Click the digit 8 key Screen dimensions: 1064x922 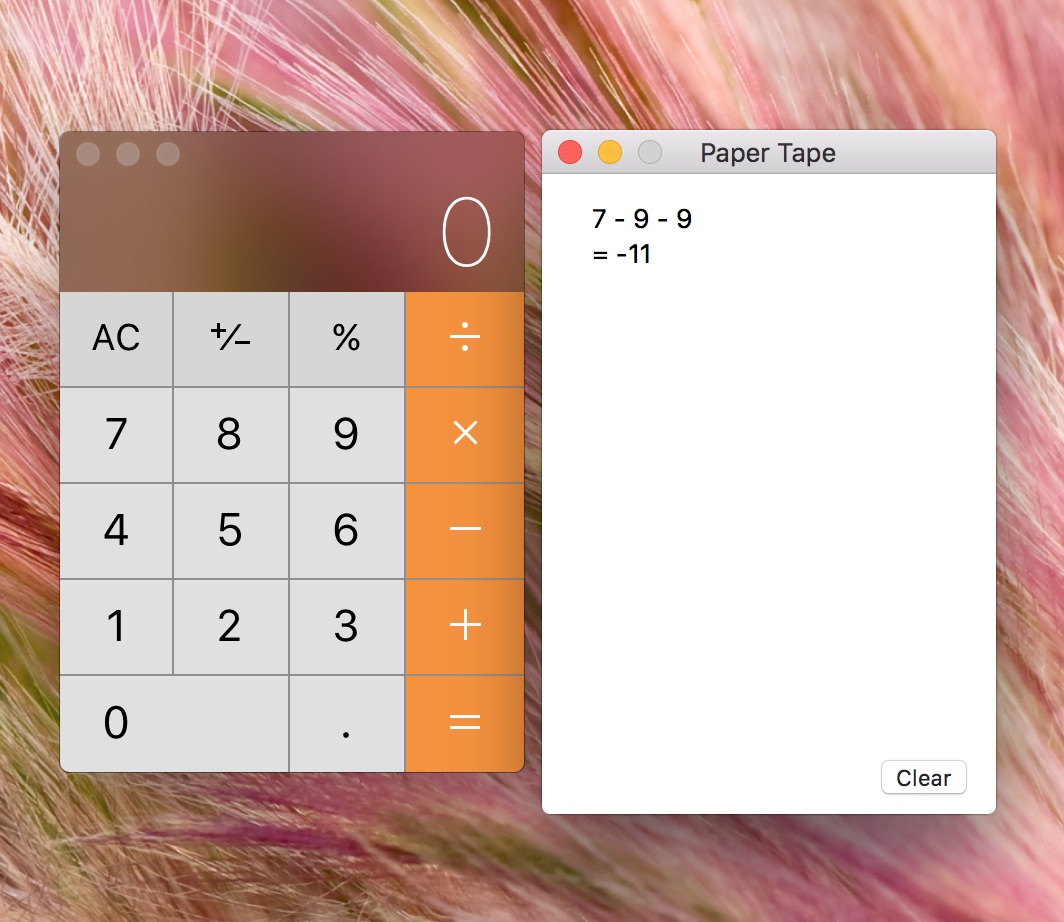click(x=231, y=435)
